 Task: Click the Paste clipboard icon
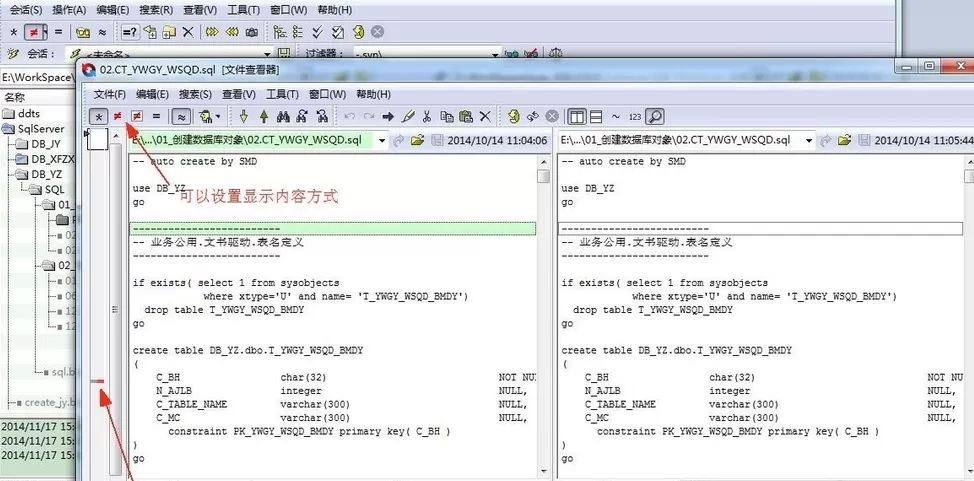[x=466, y=116]
